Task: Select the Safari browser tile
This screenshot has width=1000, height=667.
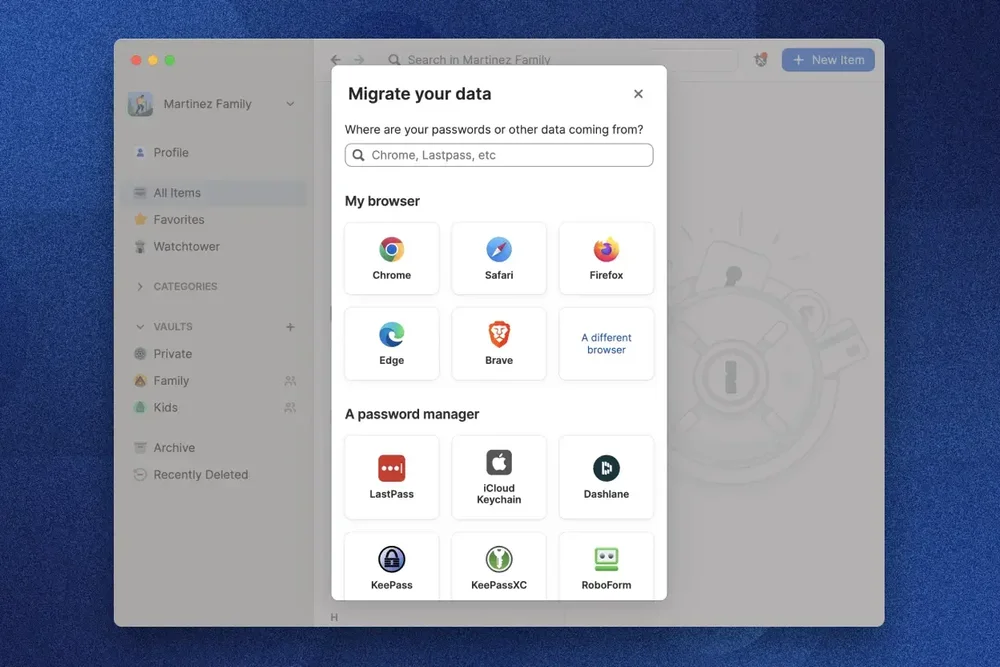Action: tap(499, 258)
